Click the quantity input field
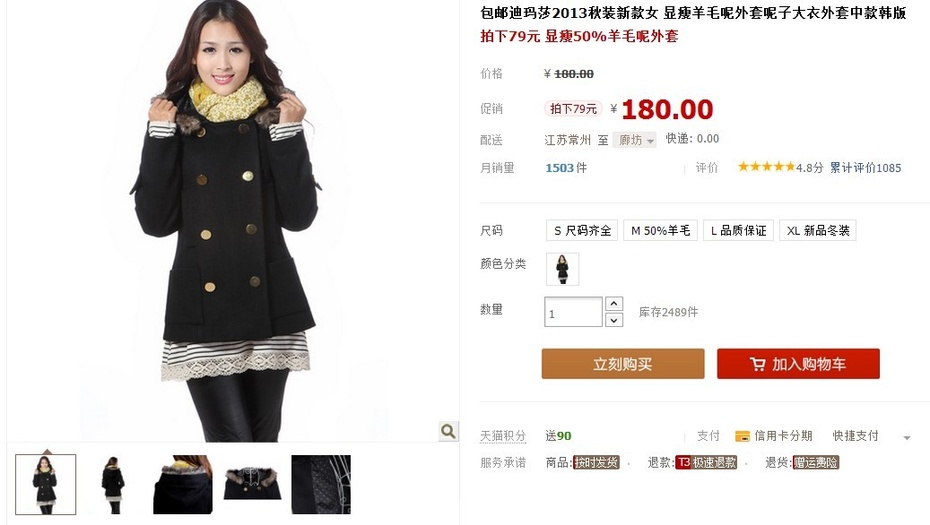 click(573, 312)
